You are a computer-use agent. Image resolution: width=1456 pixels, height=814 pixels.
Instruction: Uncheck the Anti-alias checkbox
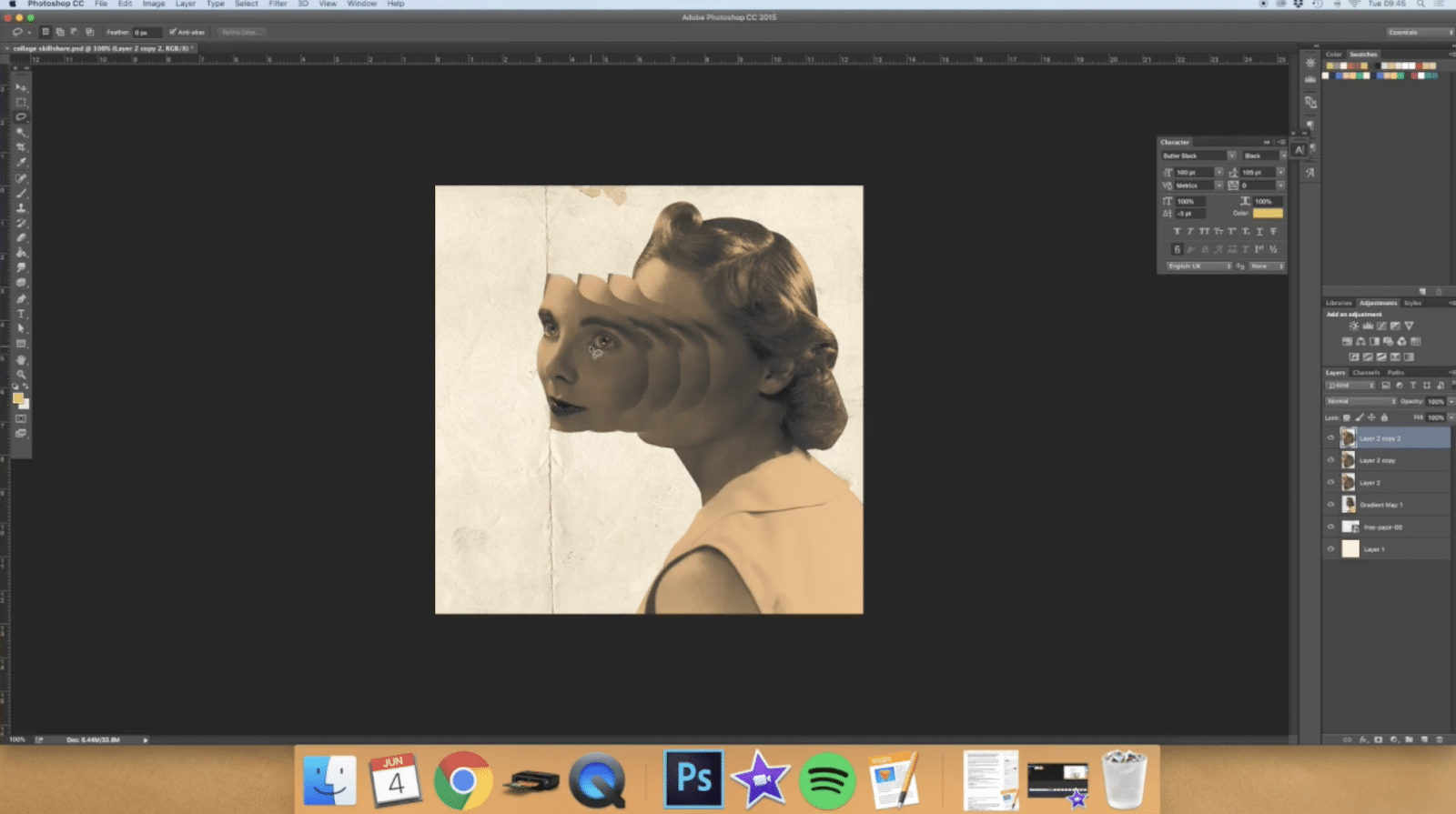(x=173, y=32)
